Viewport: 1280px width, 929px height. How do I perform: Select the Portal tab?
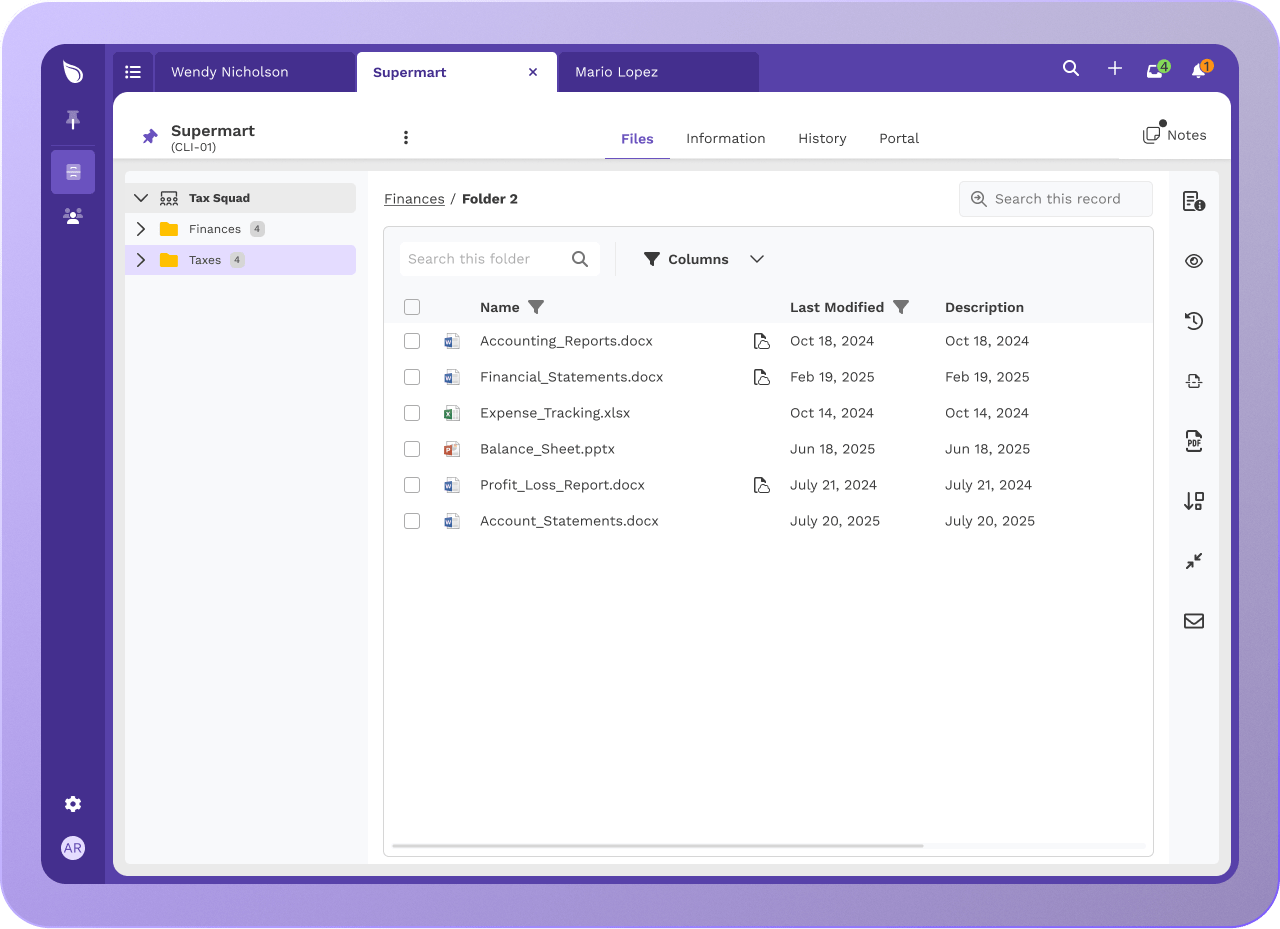pyautogui.click(x=899, y=139)
